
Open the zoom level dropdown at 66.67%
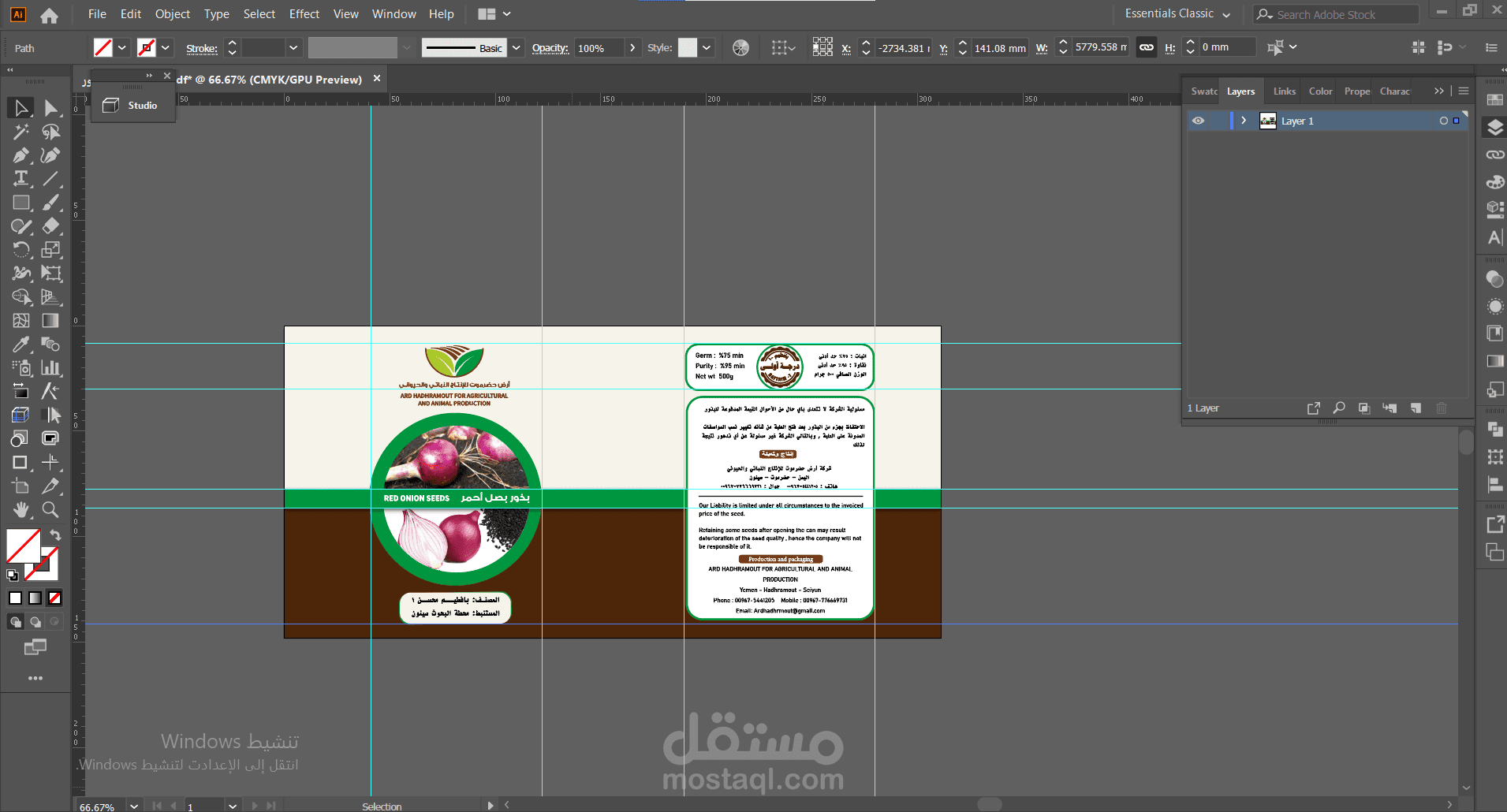[134, 806]
